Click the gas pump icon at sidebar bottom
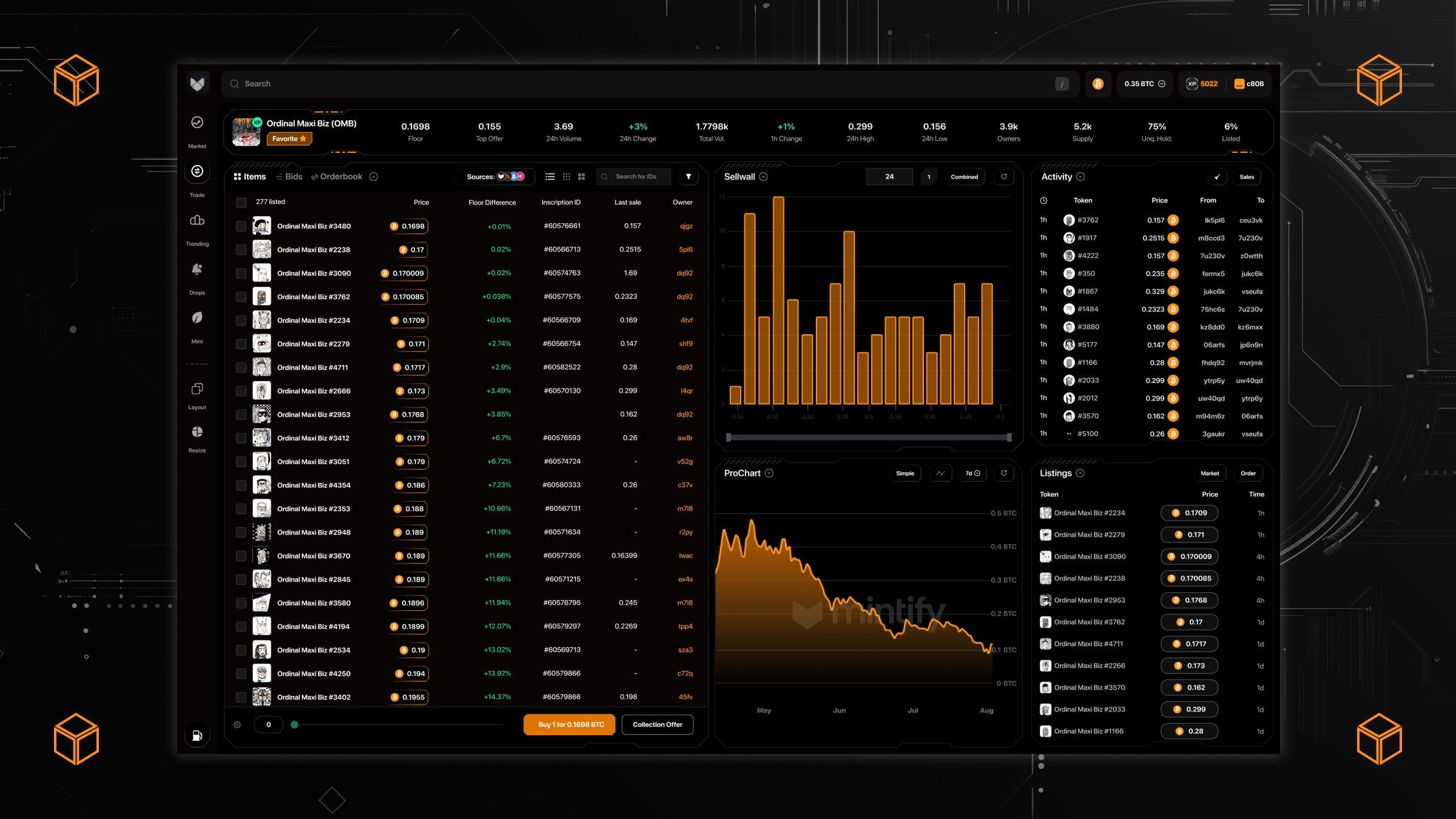1456x819 pixels. pyautogui.click(x=197, y=736)
